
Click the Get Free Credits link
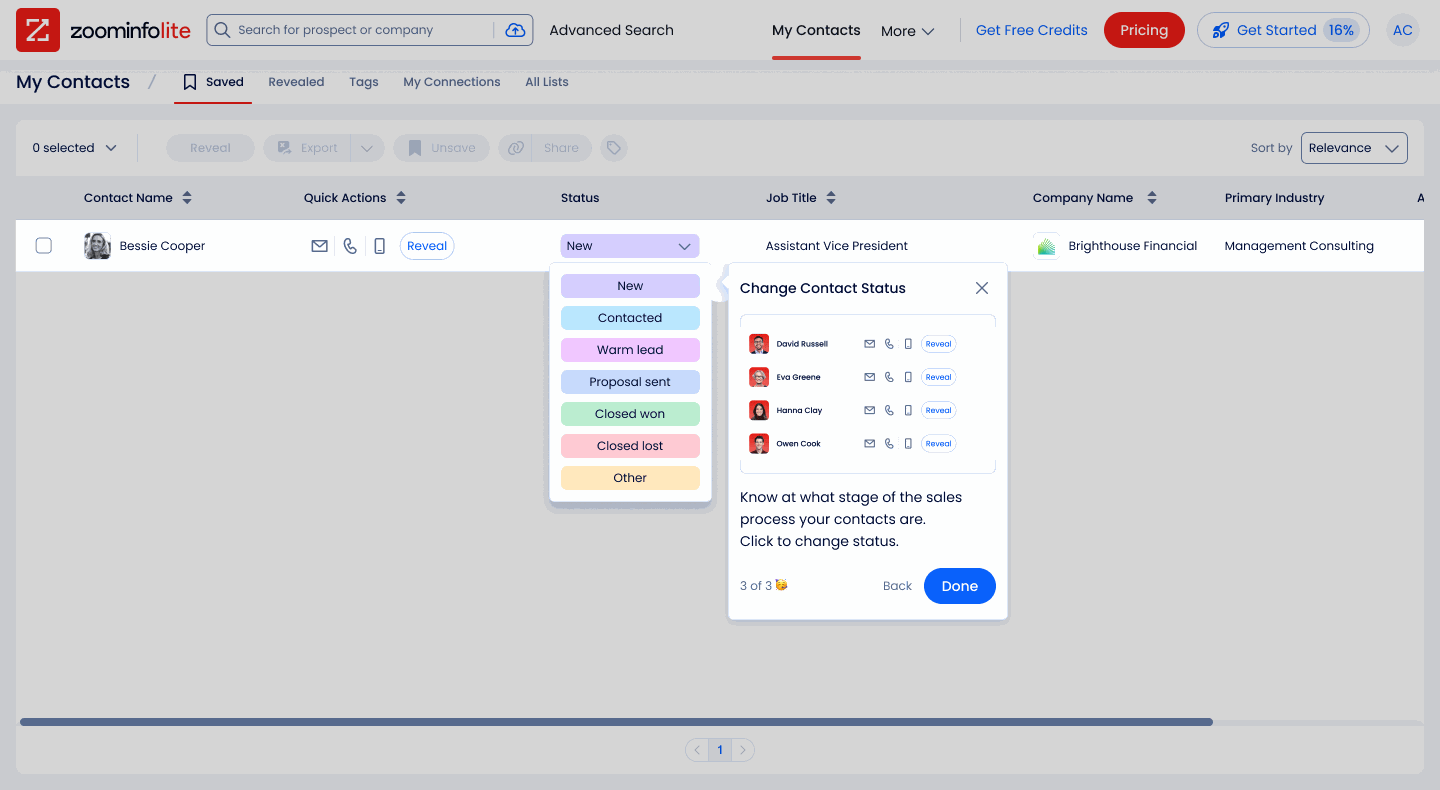click(1032, 30)
